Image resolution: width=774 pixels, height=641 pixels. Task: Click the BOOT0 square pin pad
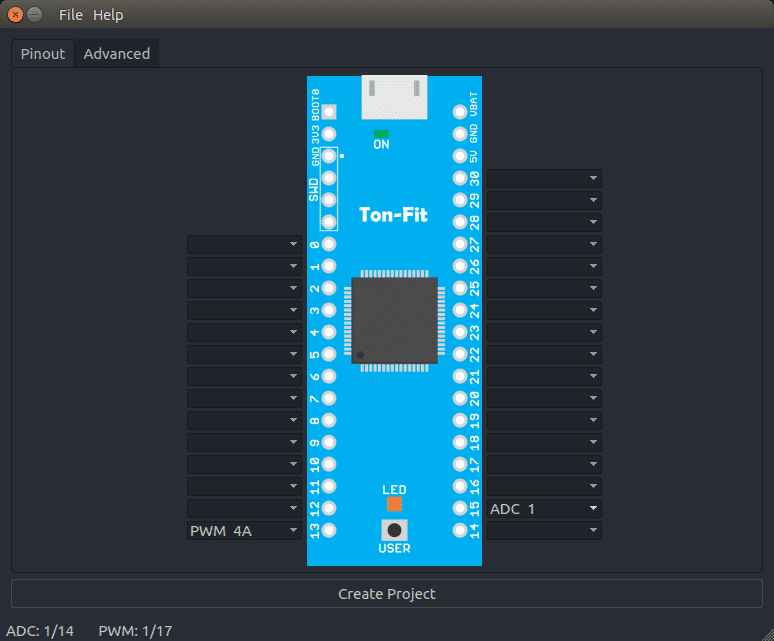click(x=329, y=111)
